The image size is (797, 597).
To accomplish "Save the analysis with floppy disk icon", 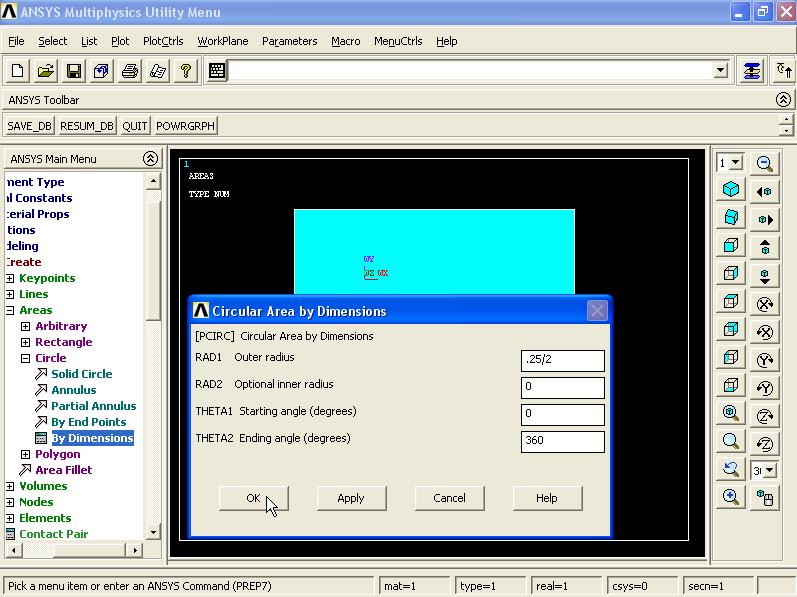I will pos(74,71).
